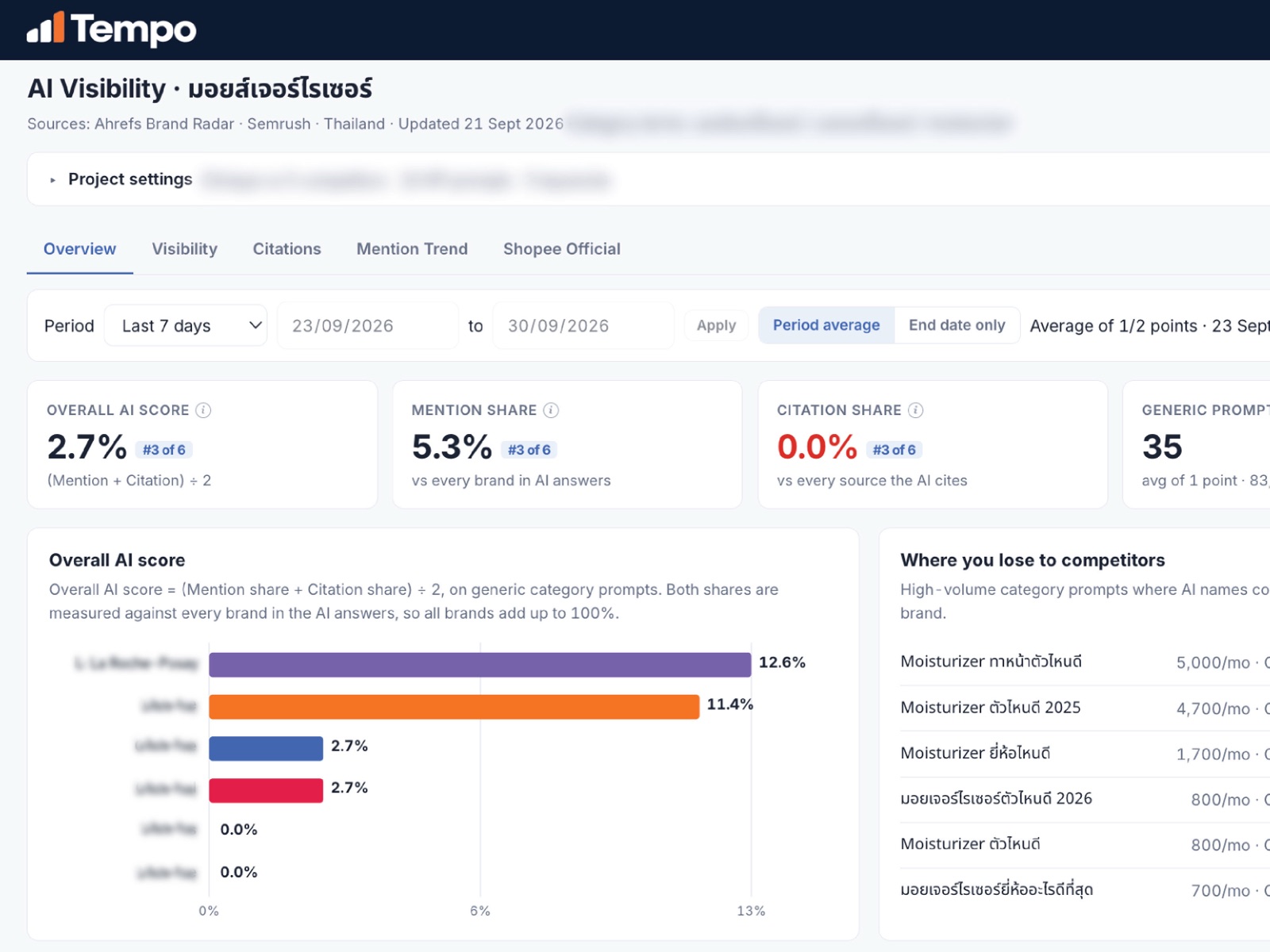Click the 5,000/mo volume value
This screenshot has height=952, width=1270.
(x=1213, y=662)
